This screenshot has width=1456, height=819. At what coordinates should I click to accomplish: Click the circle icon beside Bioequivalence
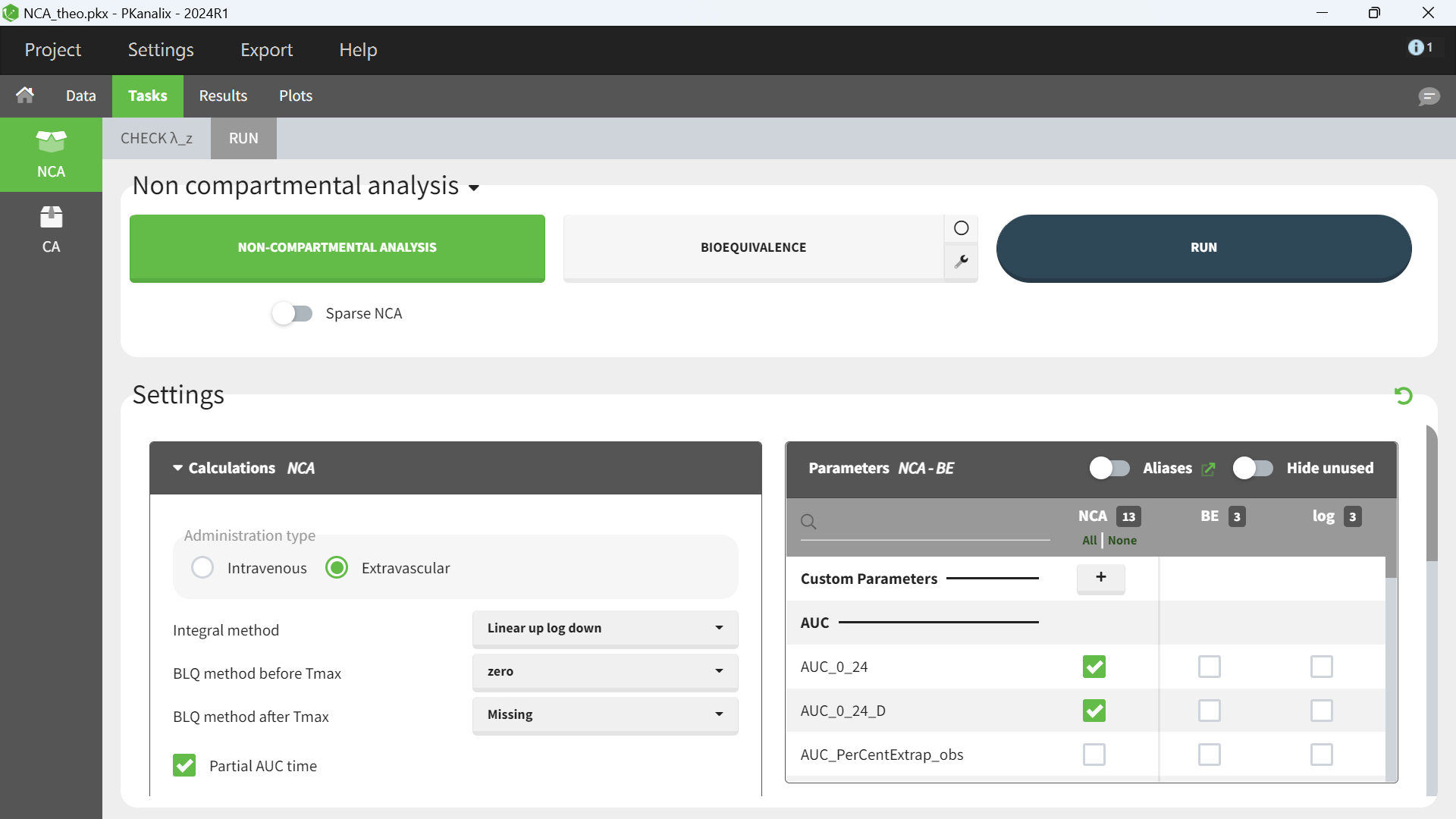click(961, 228)
